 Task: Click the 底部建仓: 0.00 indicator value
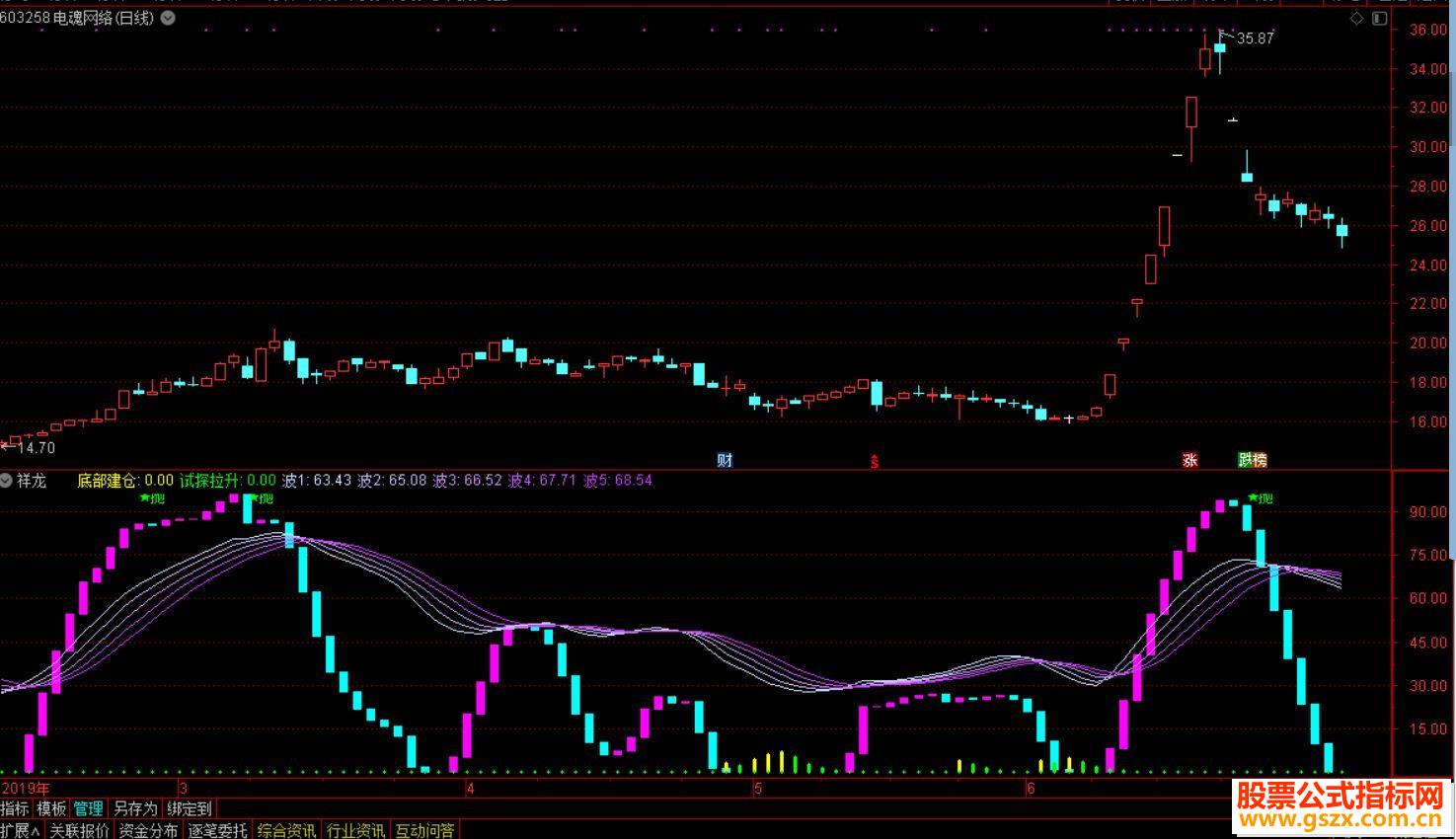125,481
